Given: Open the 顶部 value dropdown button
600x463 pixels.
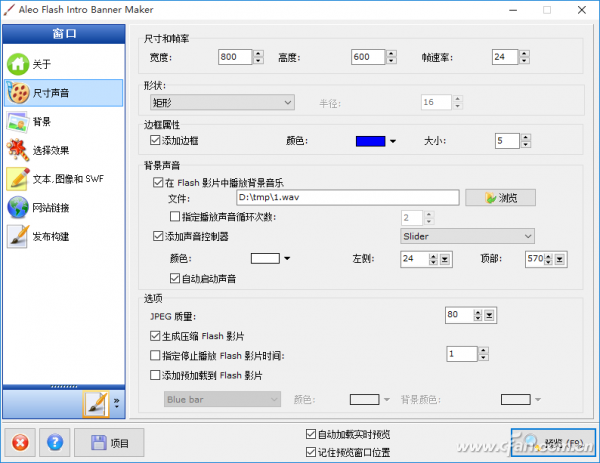Looking at the screenshot, I should coord(559,259).
